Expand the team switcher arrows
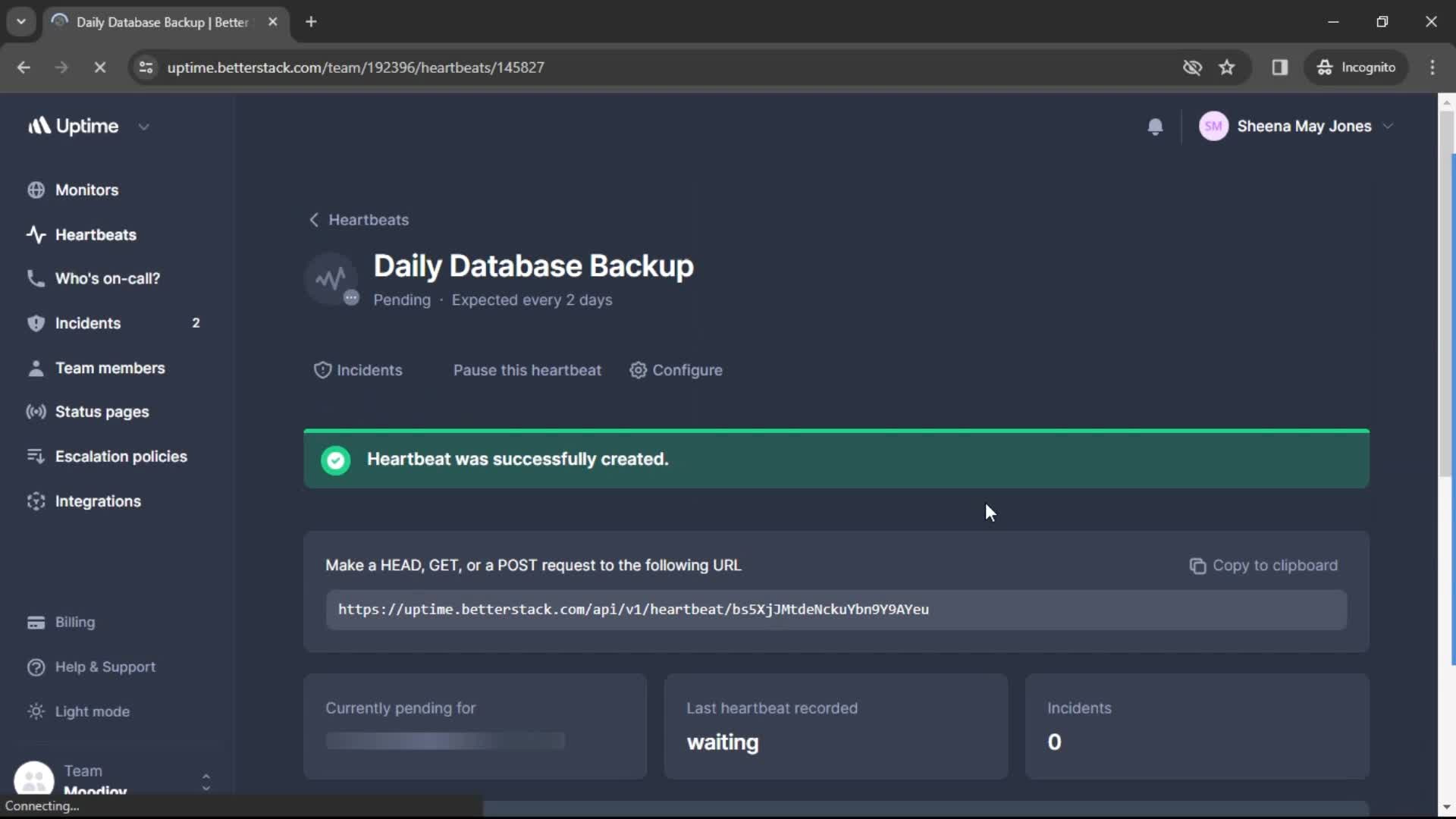1456x819 pixels. point(206,783)
